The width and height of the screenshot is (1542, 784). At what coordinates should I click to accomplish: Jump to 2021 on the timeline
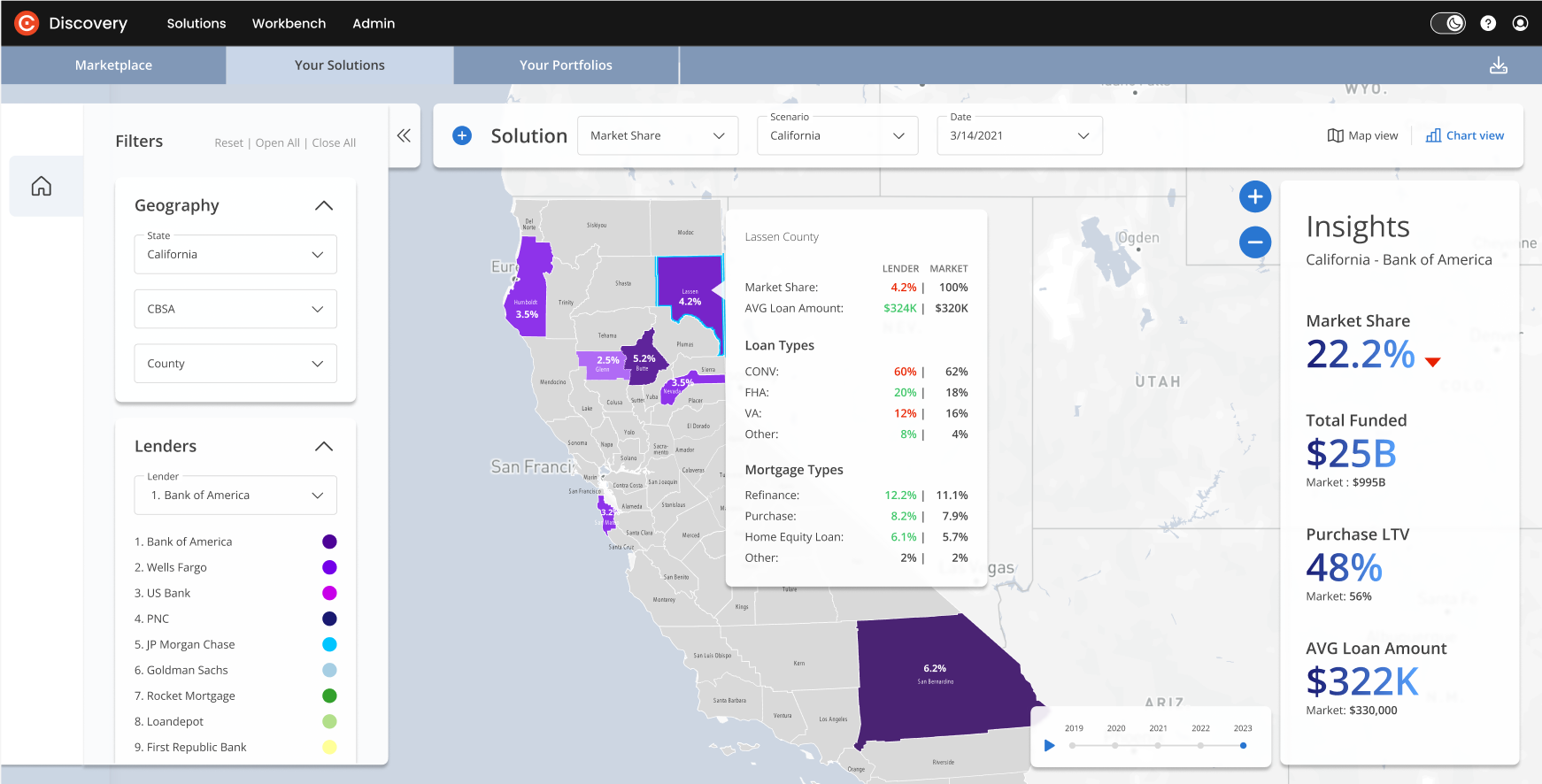coord(1158,745)
